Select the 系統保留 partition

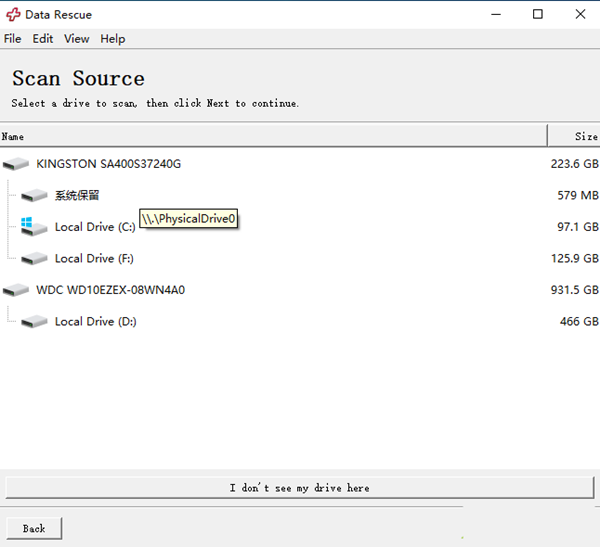tap(77, 195)
